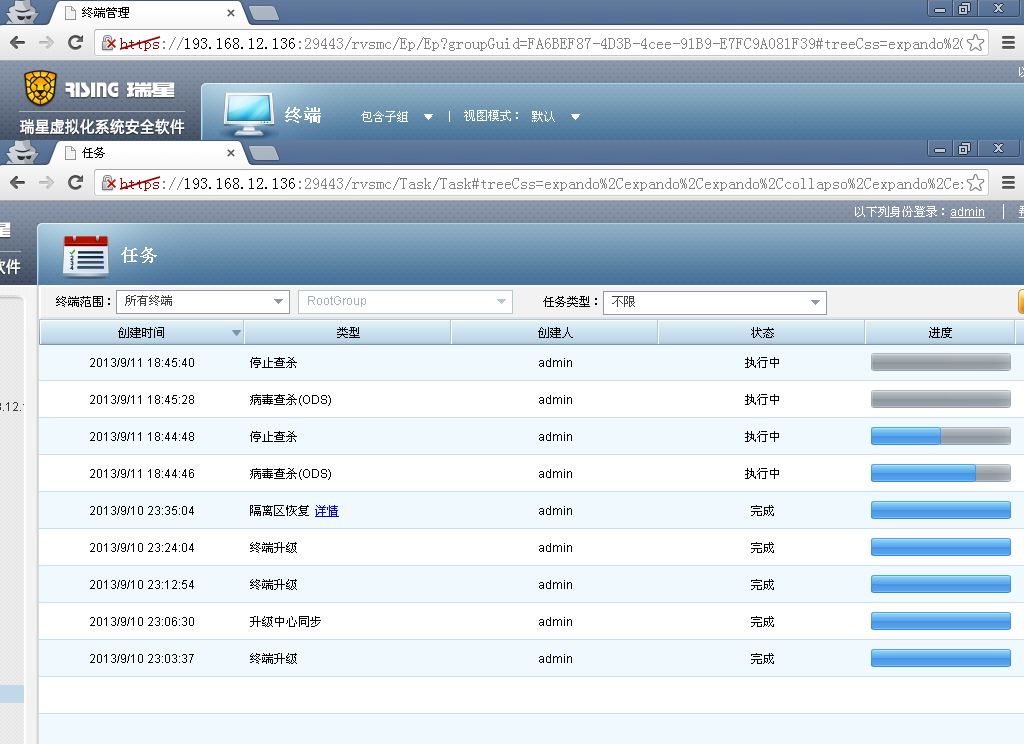
Task: Select the 升级中心同步 task entry
Action: [x=285, y=622]
